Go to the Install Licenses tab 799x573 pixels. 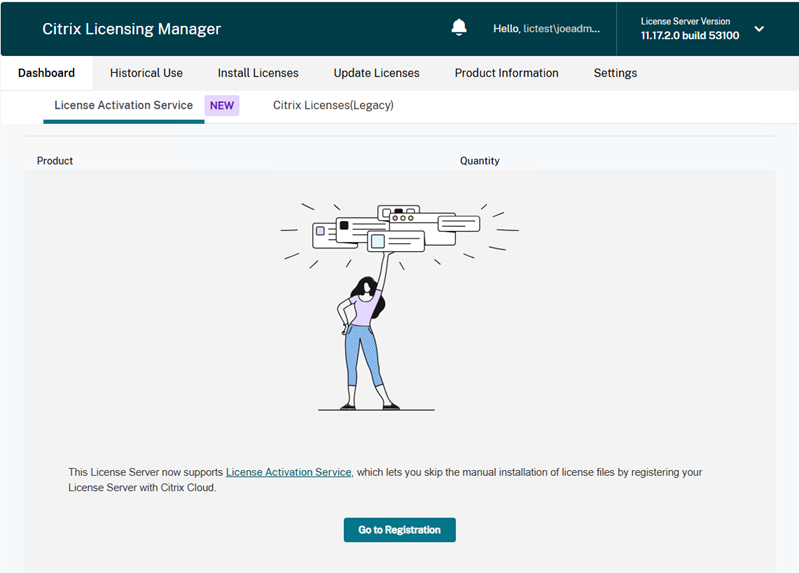pos(258,73)
